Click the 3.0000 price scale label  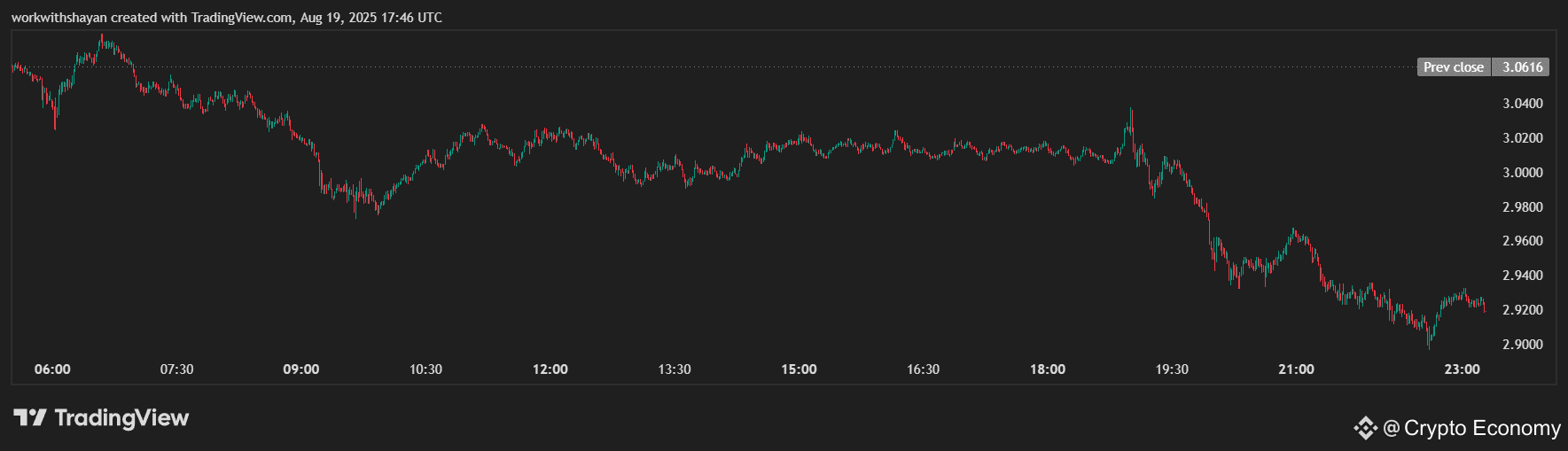[x=1523, y=173]
